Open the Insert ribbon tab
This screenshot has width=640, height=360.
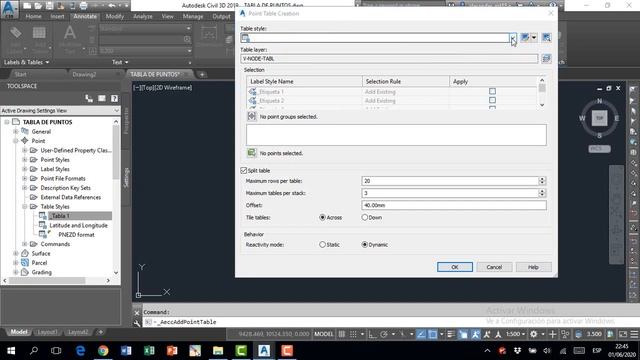click(58, 16)
